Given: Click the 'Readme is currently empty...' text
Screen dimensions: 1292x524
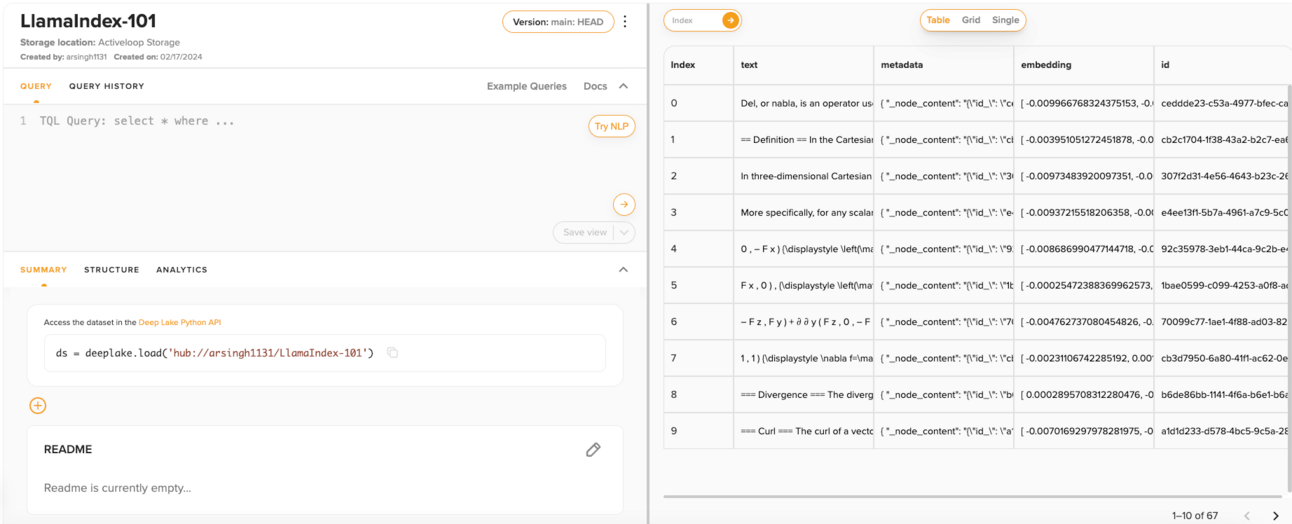Looking at the screenshot, I should point(117,488).
